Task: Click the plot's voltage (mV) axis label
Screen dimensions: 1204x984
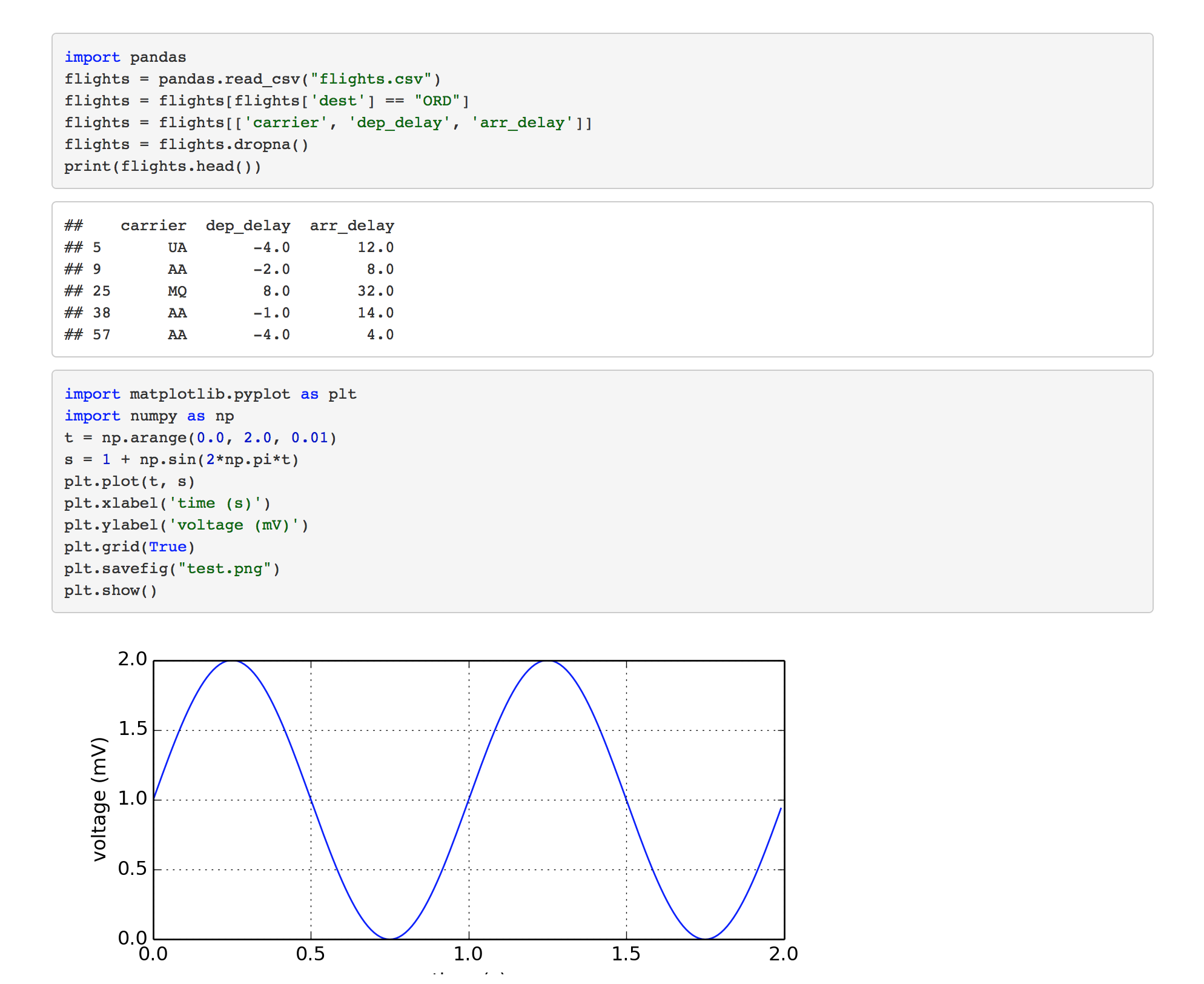Action: pyautogui.click(x=99, y=799)
